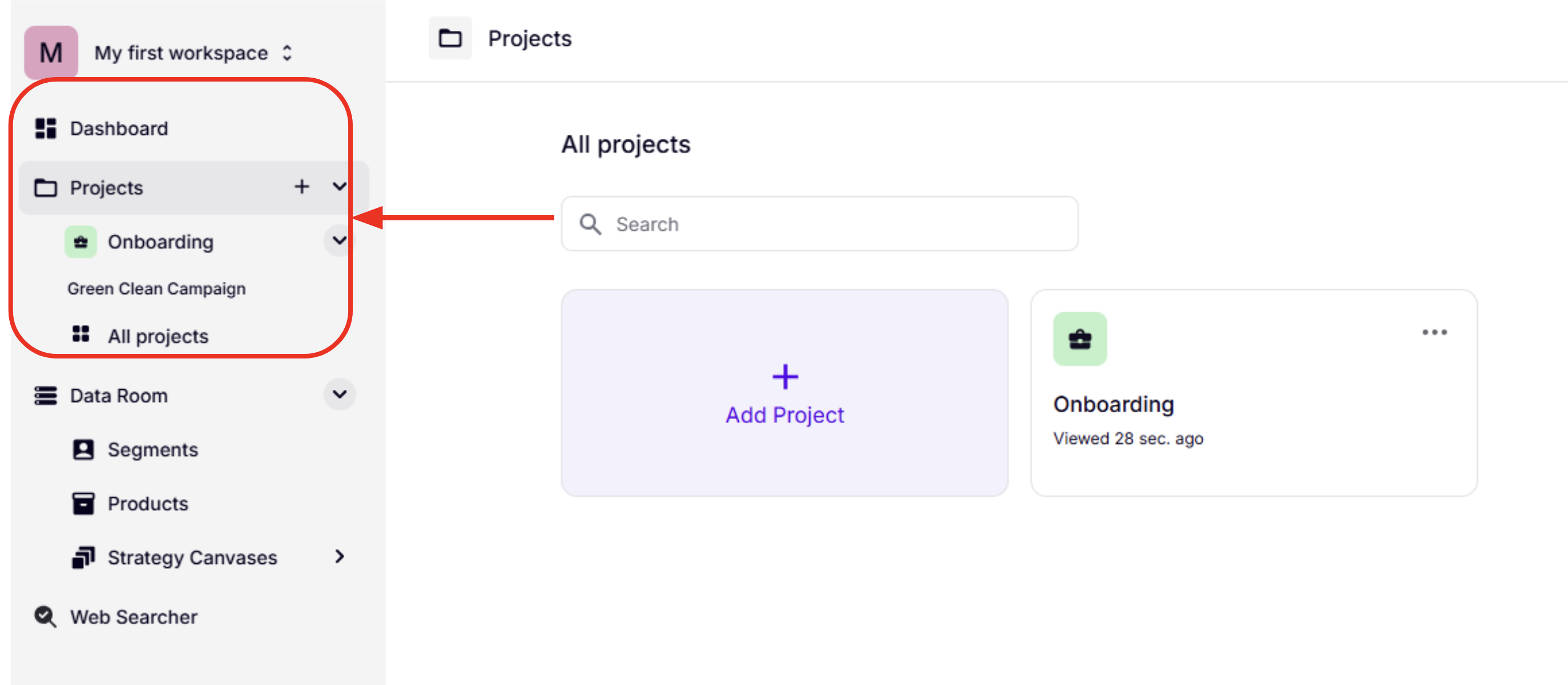Collapse the Data Room chevron

[x=340, y=394]
